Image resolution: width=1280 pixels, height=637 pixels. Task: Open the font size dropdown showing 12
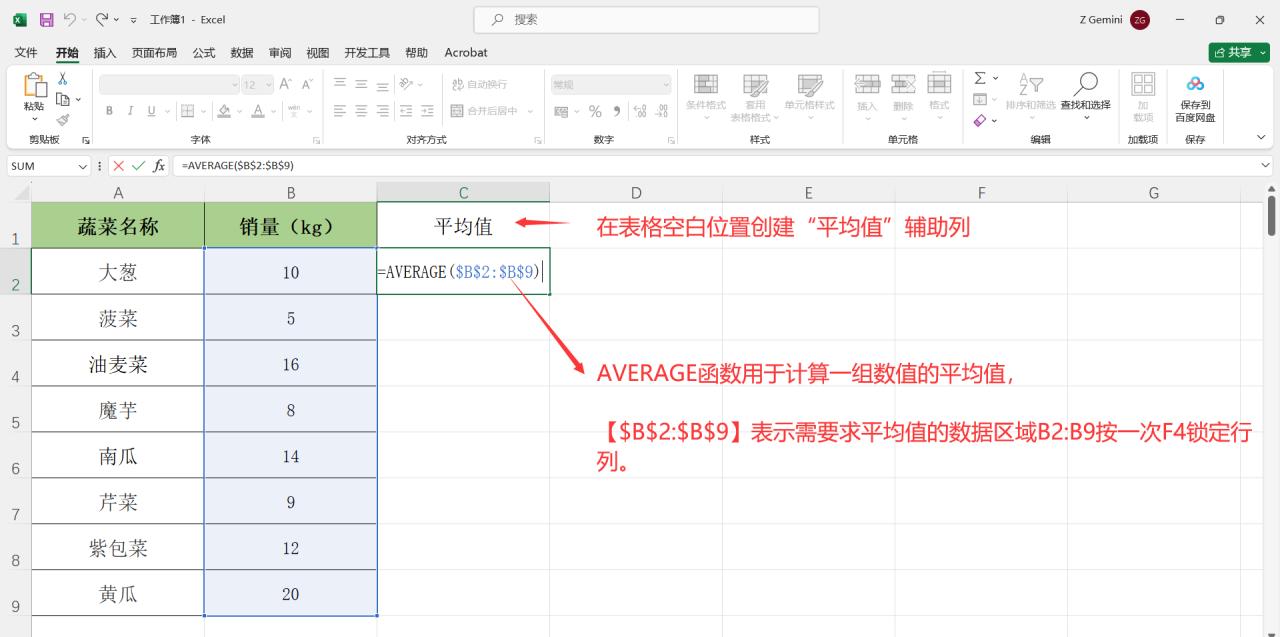(x=267, y=85)
